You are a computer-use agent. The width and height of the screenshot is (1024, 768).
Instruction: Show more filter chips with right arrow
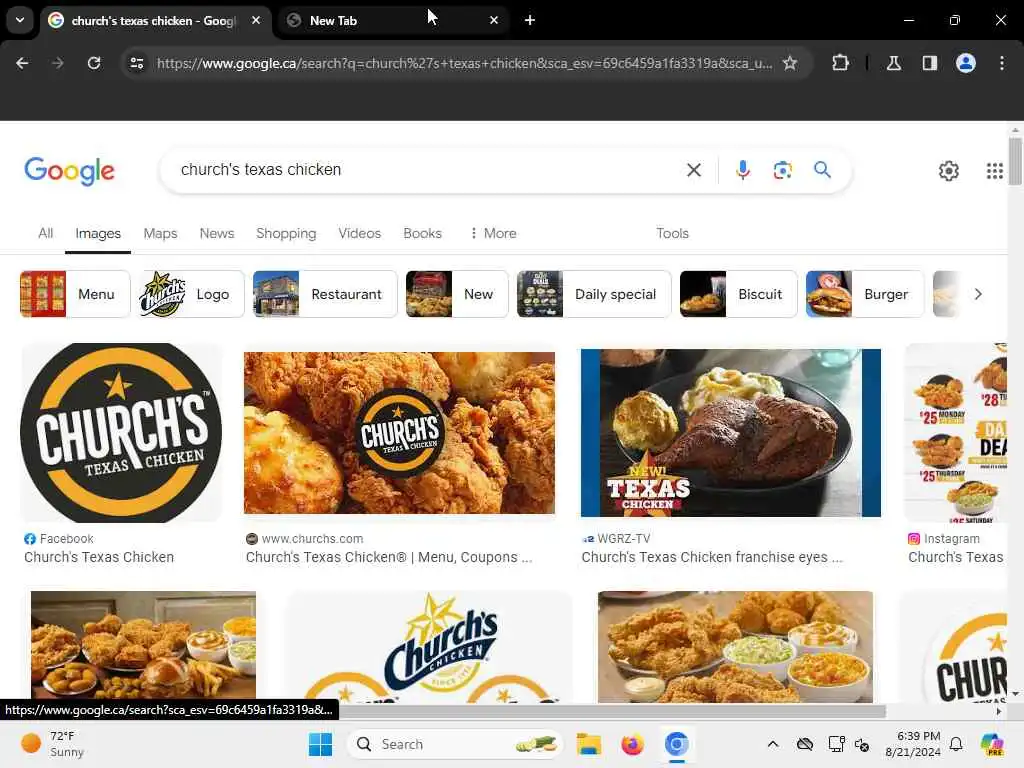tap(978, 294)
